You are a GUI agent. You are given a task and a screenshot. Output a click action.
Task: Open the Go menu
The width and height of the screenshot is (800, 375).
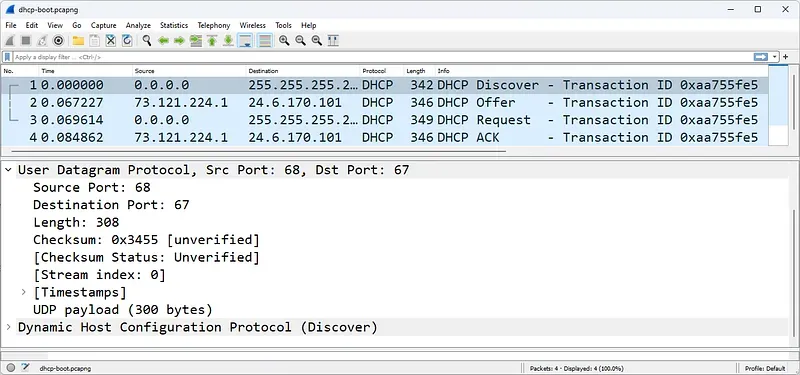77,25
